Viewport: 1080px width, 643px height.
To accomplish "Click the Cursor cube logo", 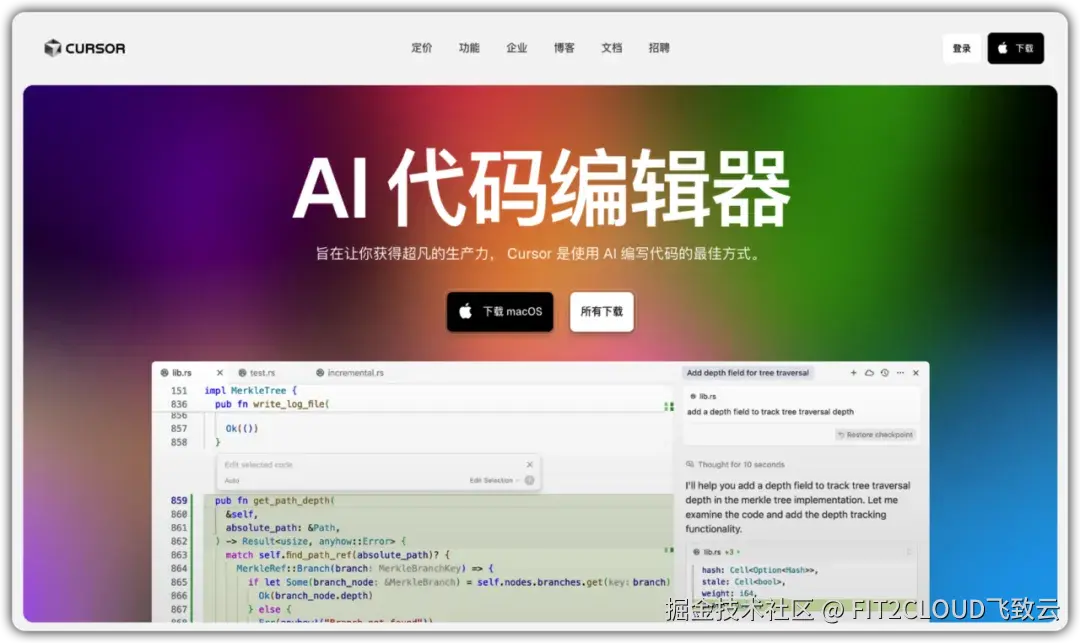I will click(52, 48).
